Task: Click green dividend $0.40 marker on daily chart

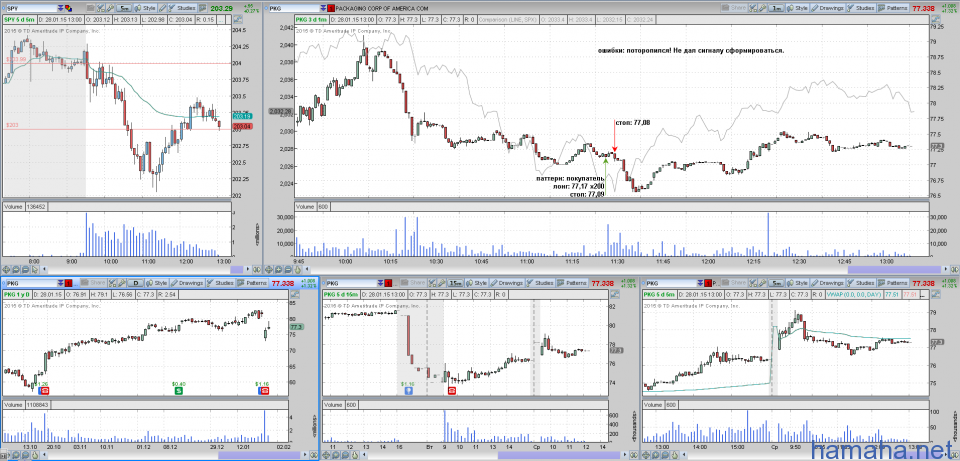Action: (179, 391)
